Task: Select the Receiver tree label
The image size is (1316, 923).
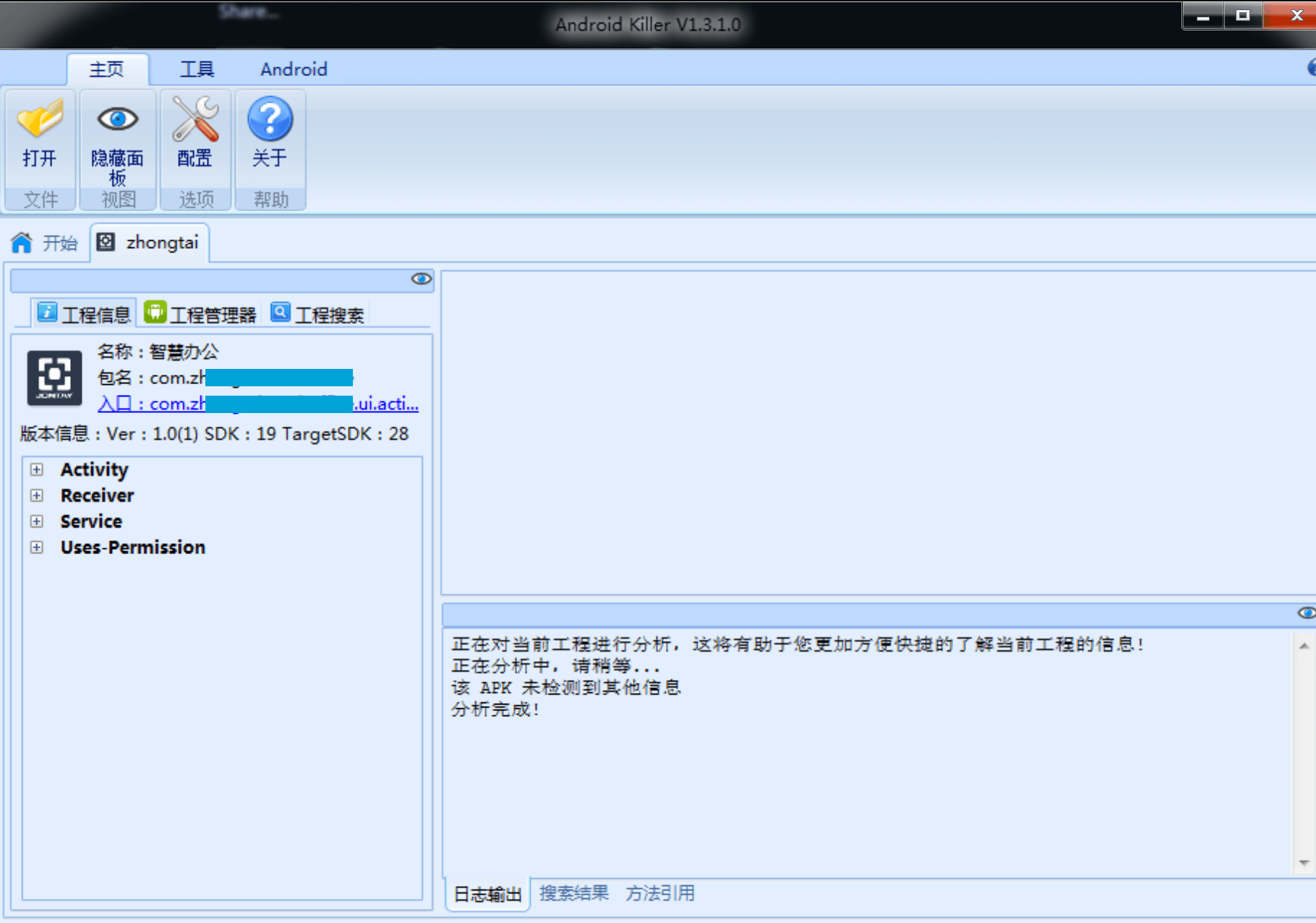Action: pos(97,495)
